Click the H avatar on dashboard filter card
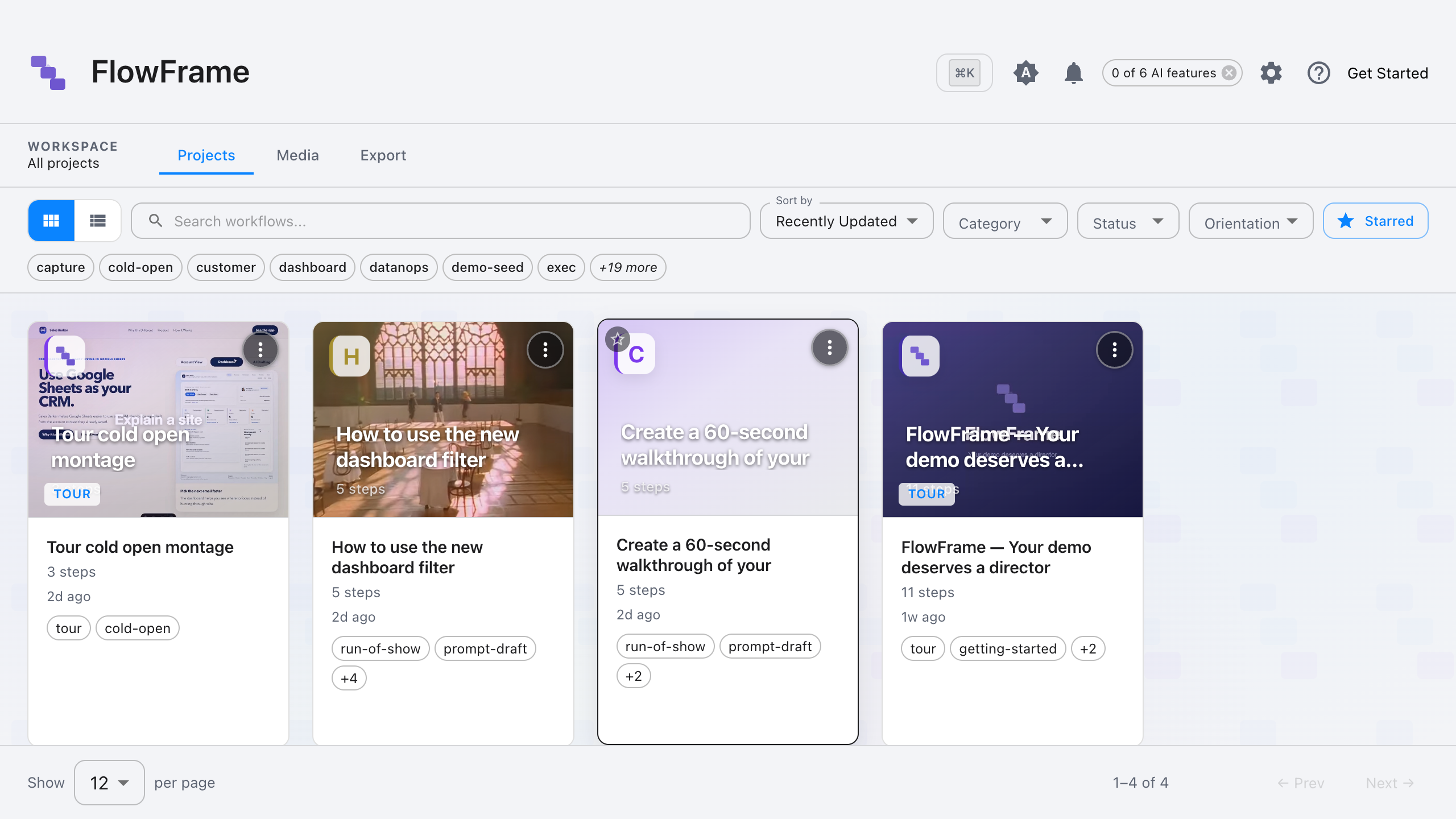This screenshot has width=1456, height=819. (x=351, y=356)
